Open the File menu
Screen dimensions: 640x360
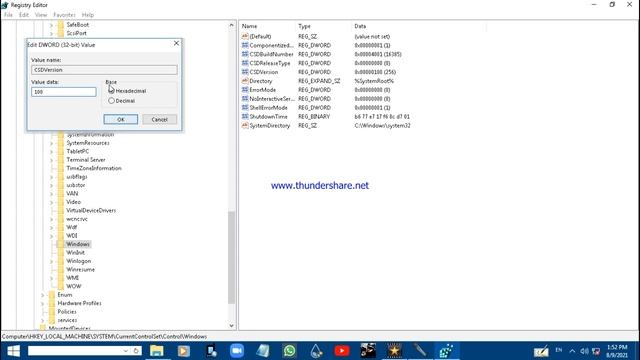coord(8,15)
